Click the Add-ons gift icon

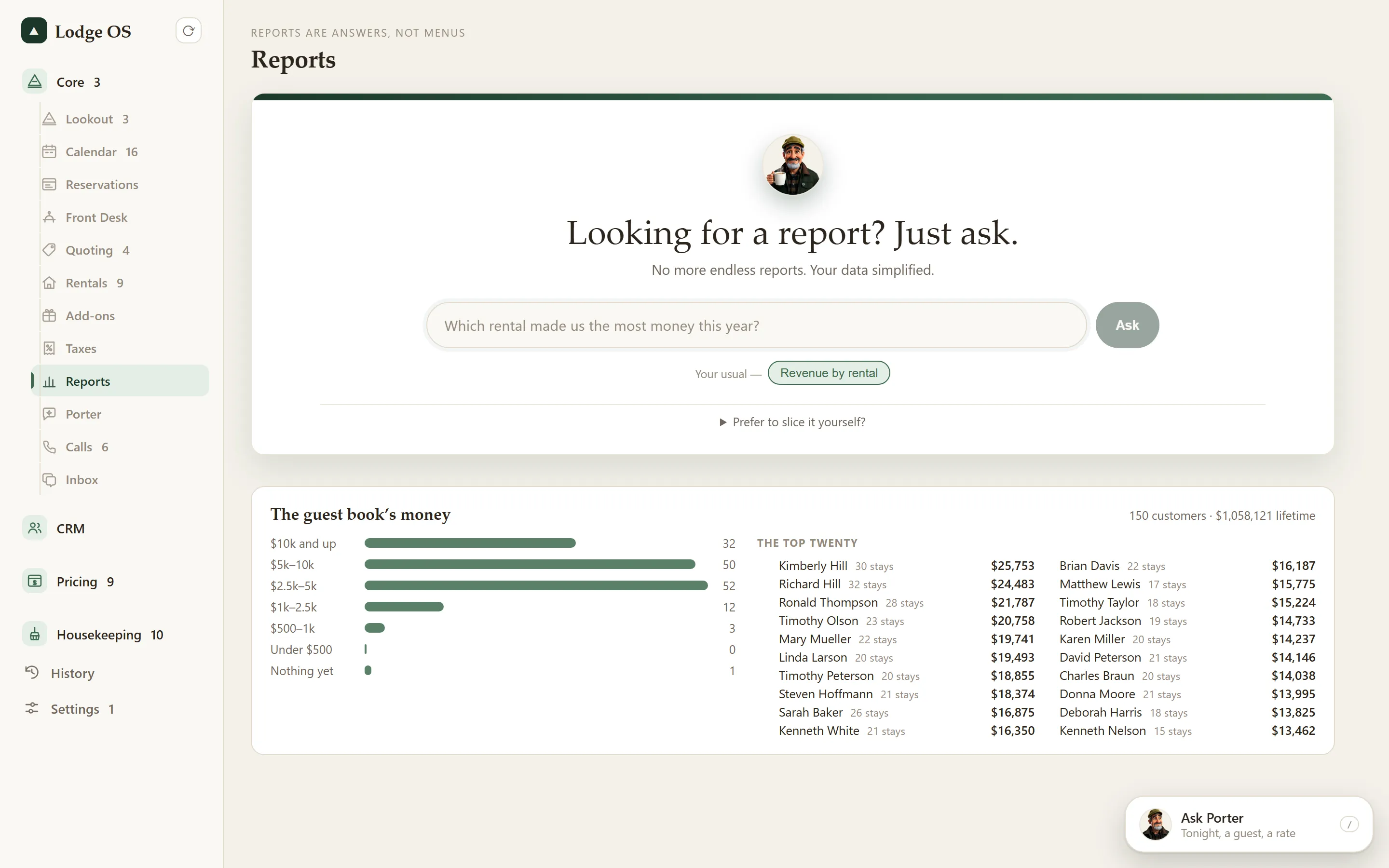49,315
